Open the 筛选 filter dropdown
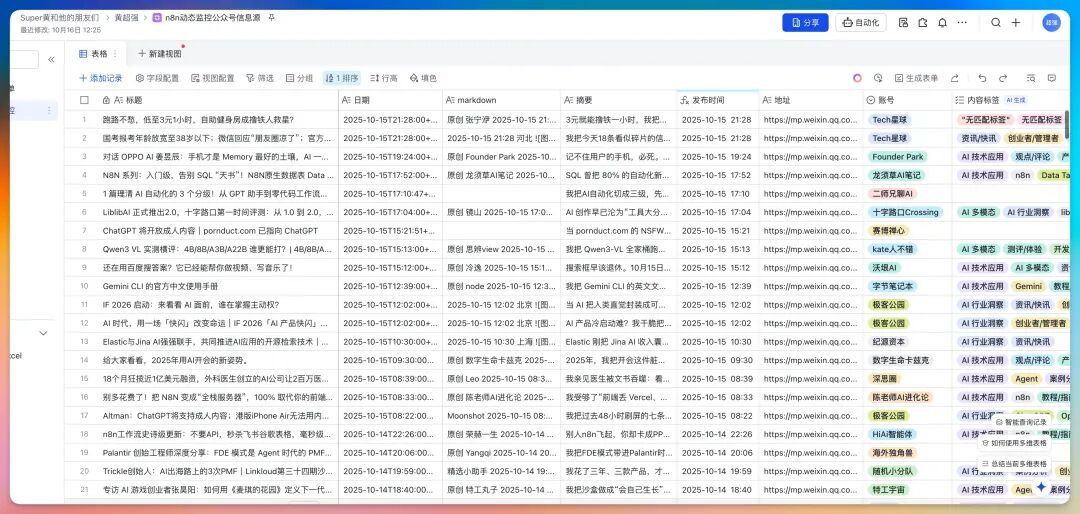Viewport: 1080px width, 514px height. (x=259, y=78)
